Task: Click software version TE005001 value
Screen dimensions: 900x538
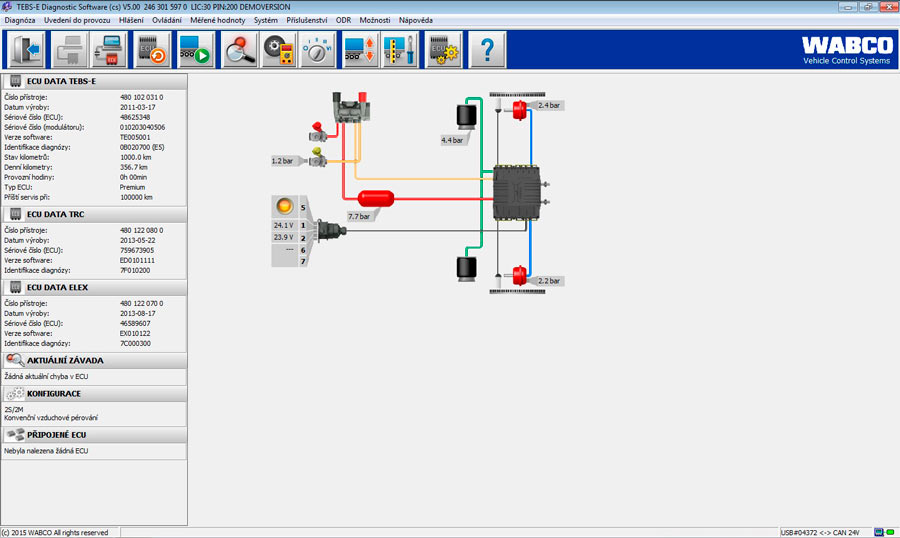Action: (x=135, y=137)
